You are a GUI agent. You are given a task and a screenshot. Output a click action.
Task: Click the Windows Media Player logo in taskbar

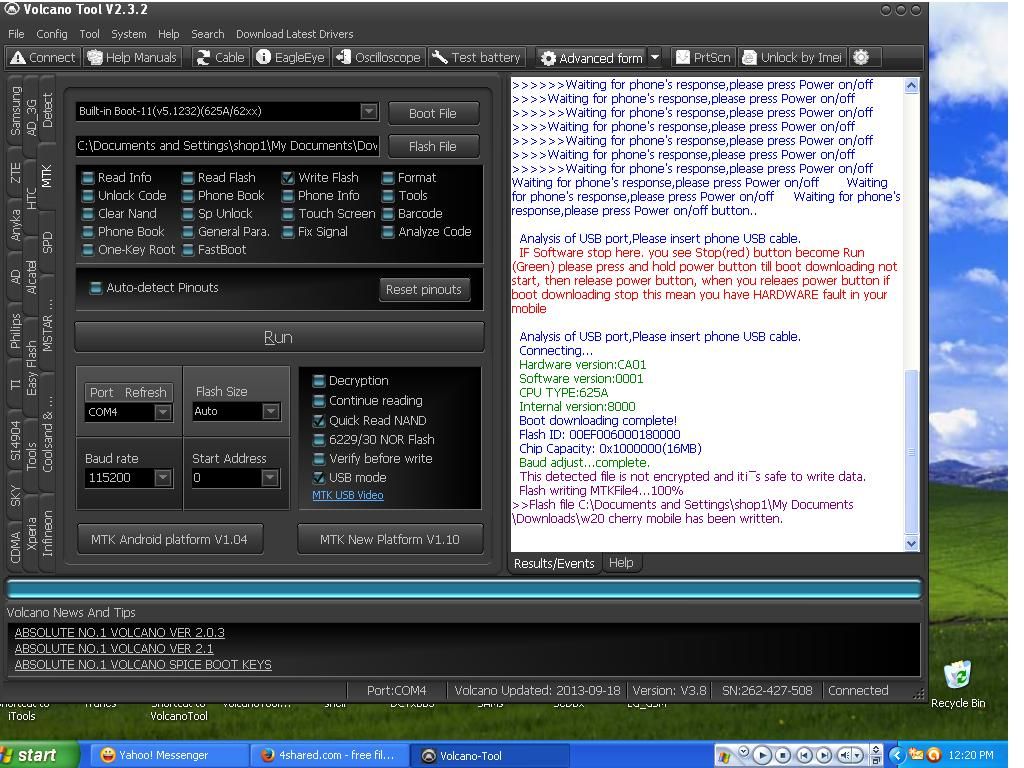(723, 756)
